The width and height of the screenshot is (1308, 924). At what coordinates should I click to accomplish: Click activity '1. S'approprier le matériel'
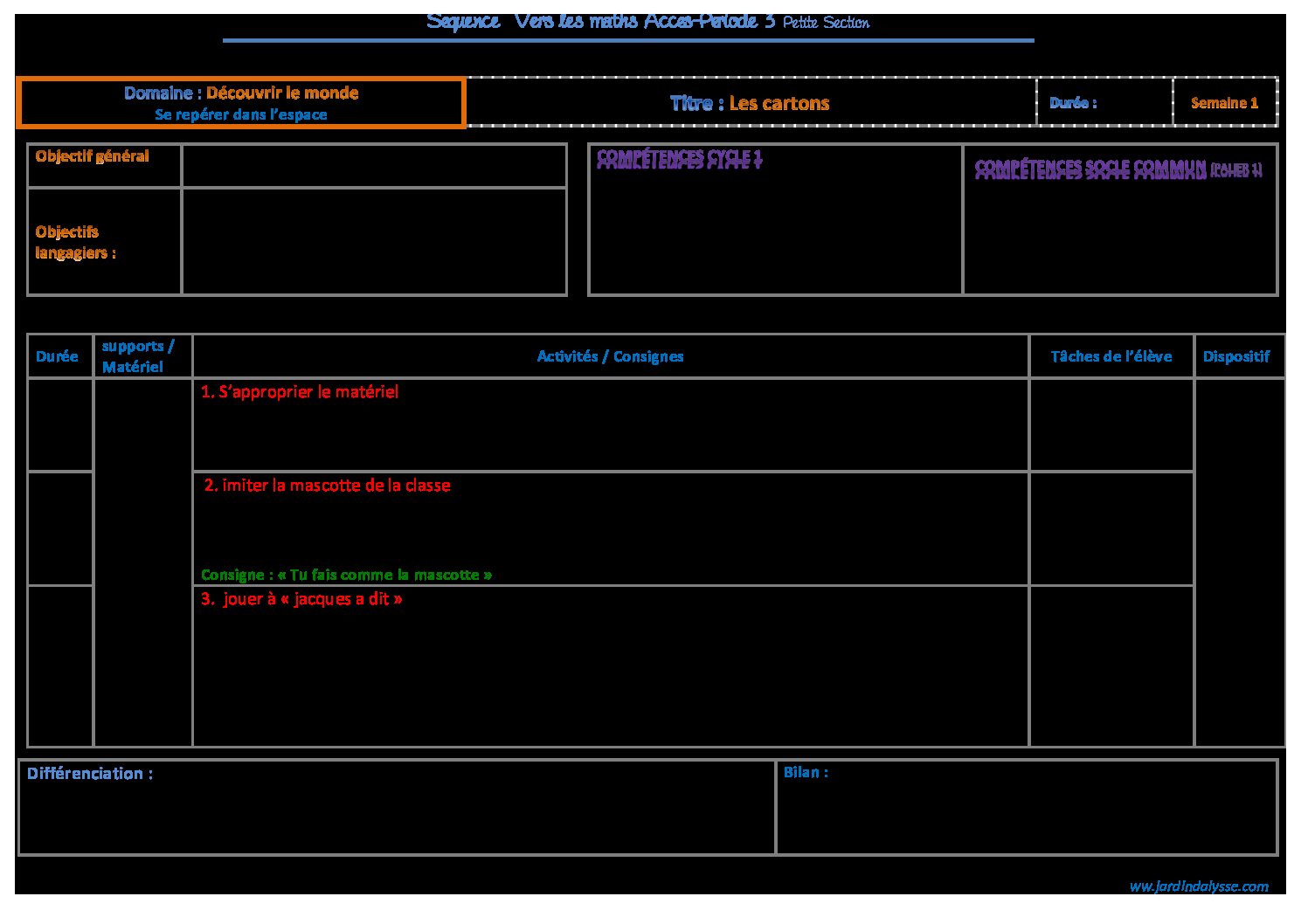pyautogui.click(x=300, y=392)
